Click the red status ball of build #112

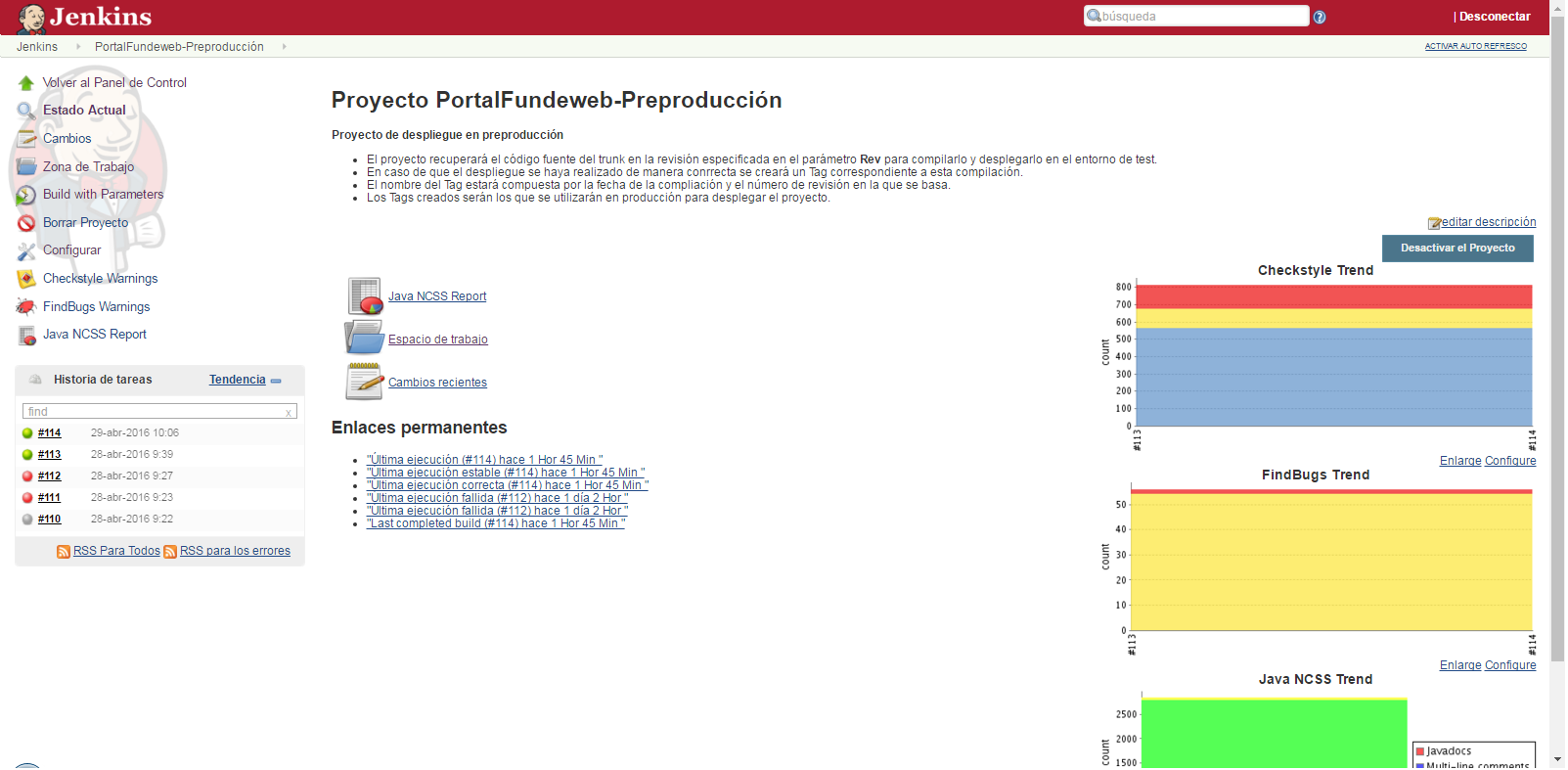pos(27,476)
